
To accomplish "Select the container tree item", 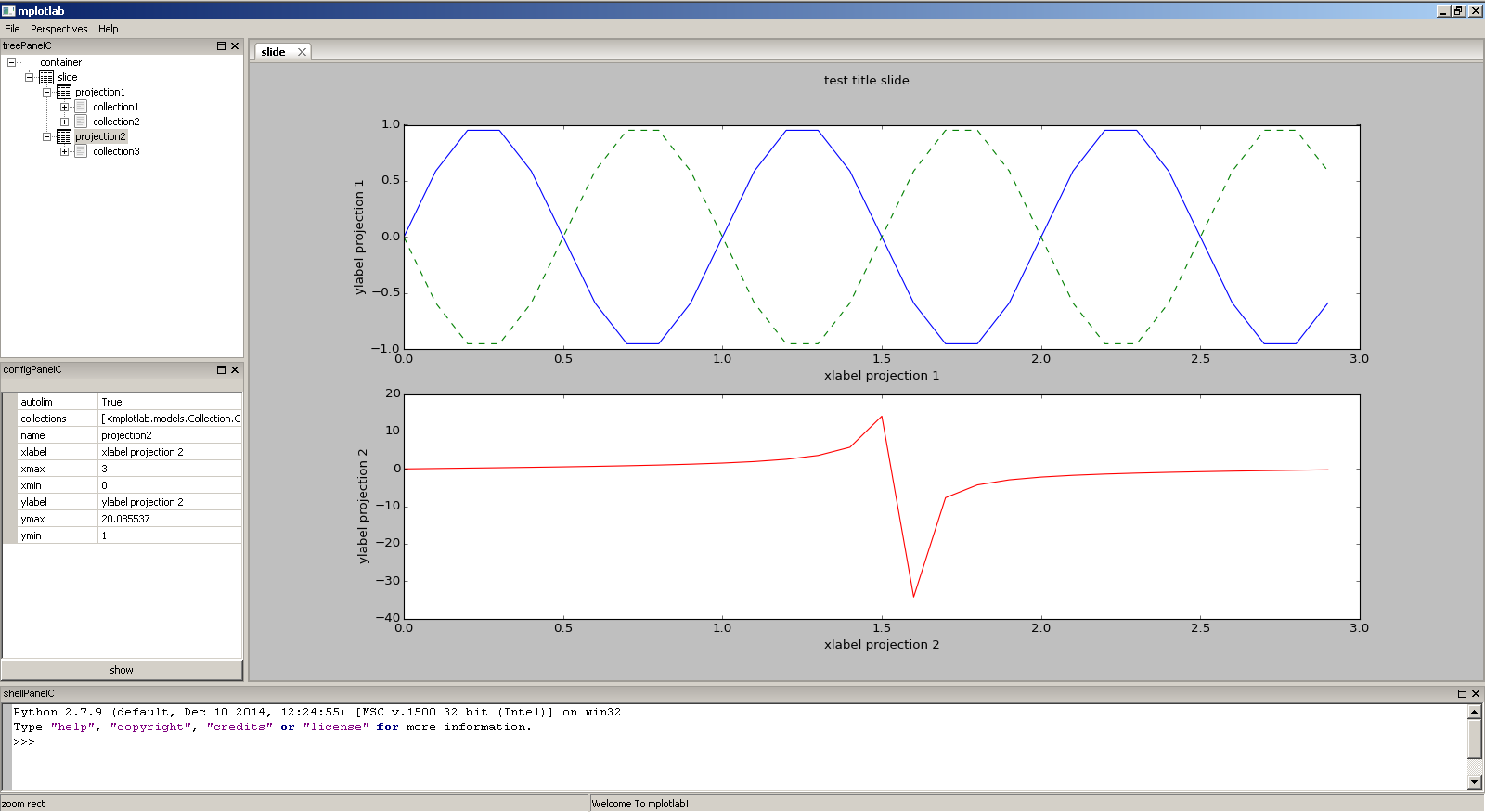I will pyautogui.click(x=60, y=62).
